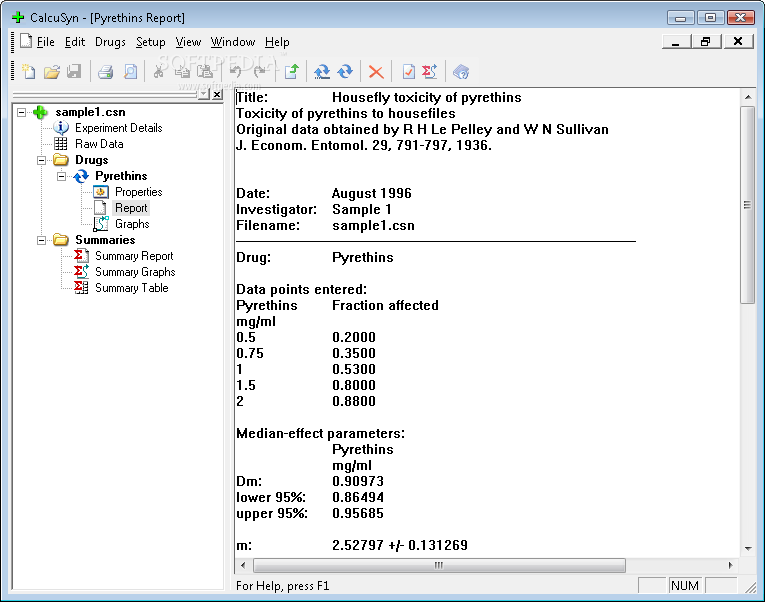Open the File menu
765x602 pixels.
click(45, 42)
